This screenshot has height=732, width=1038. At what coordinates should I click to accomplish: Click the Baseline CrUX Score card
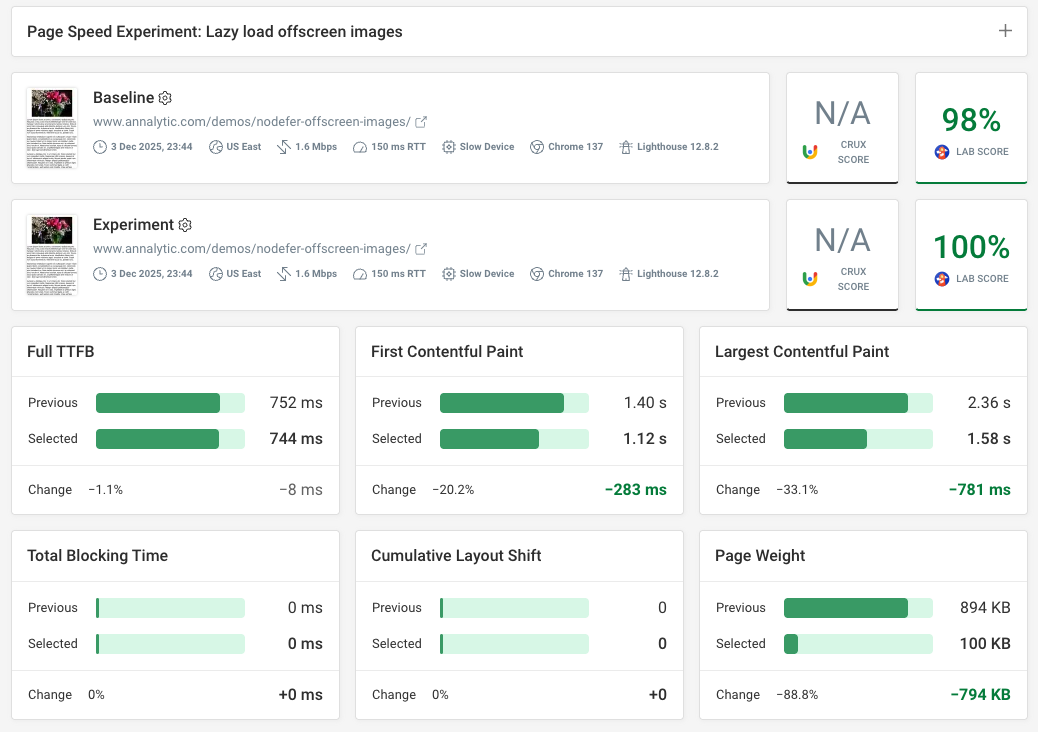(x=842, y=128)
